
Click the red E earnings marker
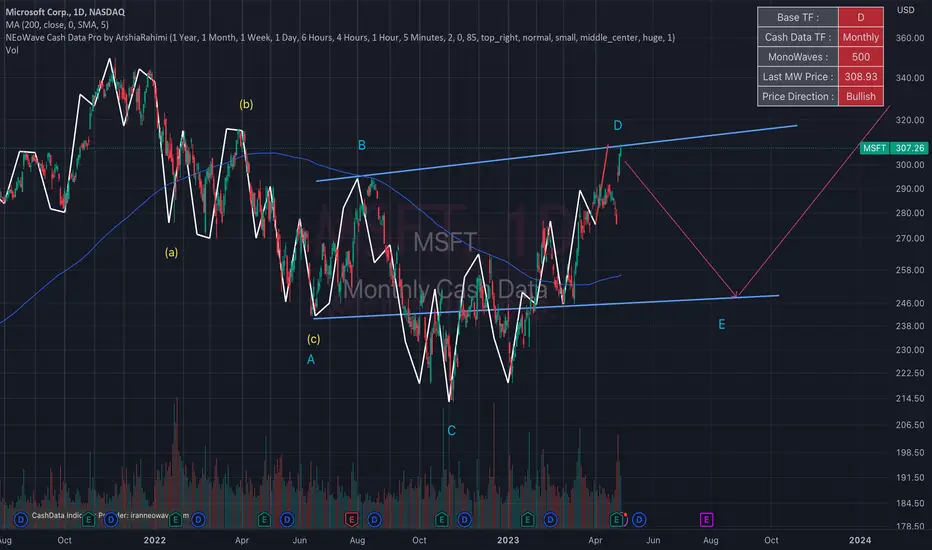[x=351, y=520]
